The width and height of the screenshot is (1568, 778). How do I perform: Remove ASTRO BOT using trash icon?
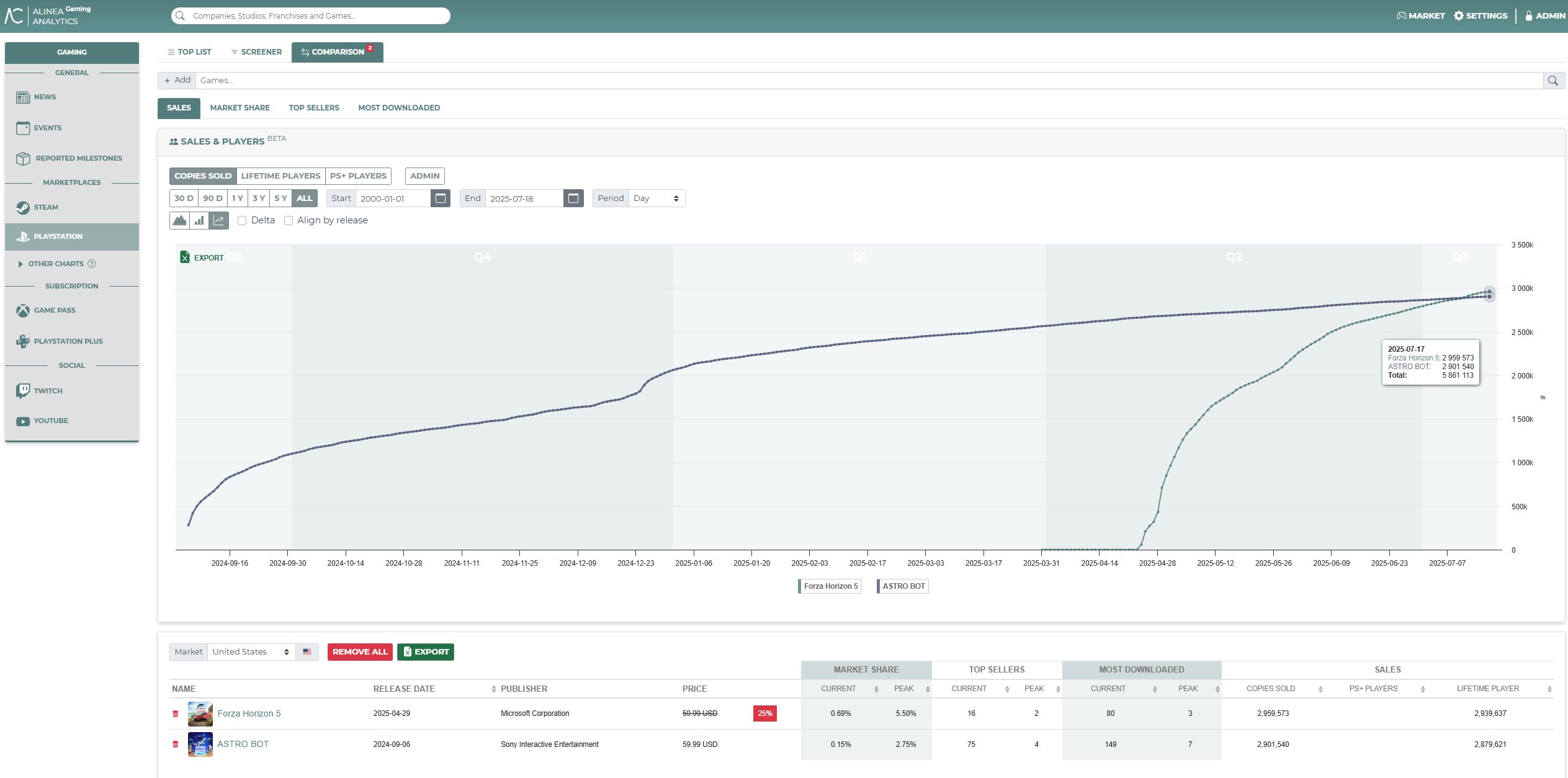click(x=176, y=744)
